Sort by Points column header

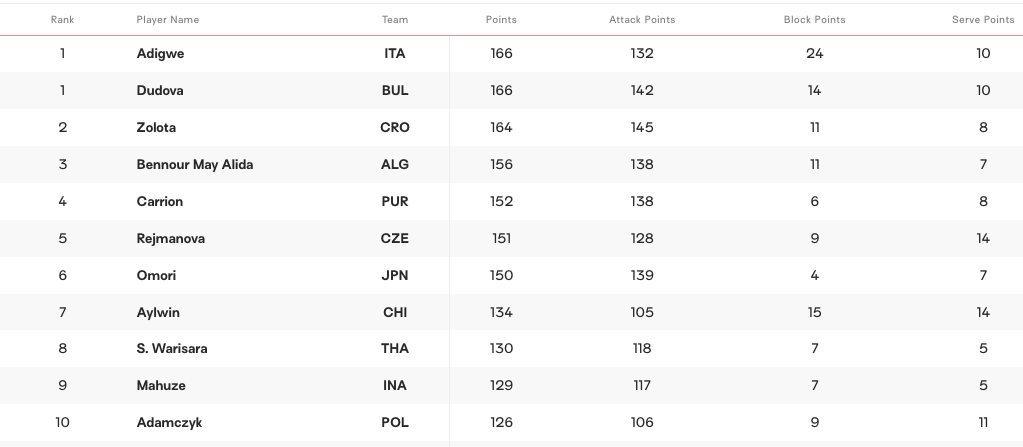501,20
